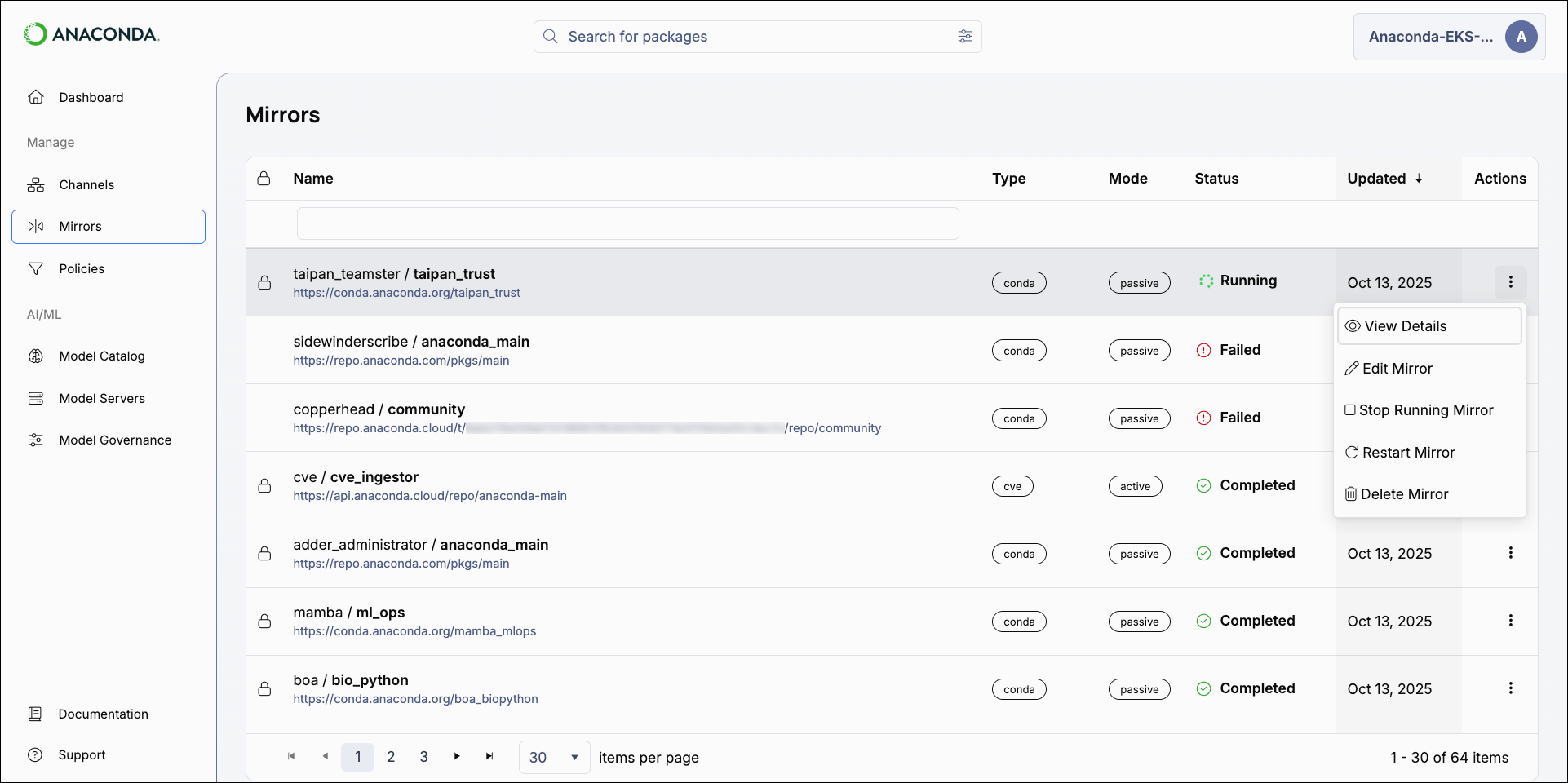Select Edit Mirror from context menu

click(1396, 368)
